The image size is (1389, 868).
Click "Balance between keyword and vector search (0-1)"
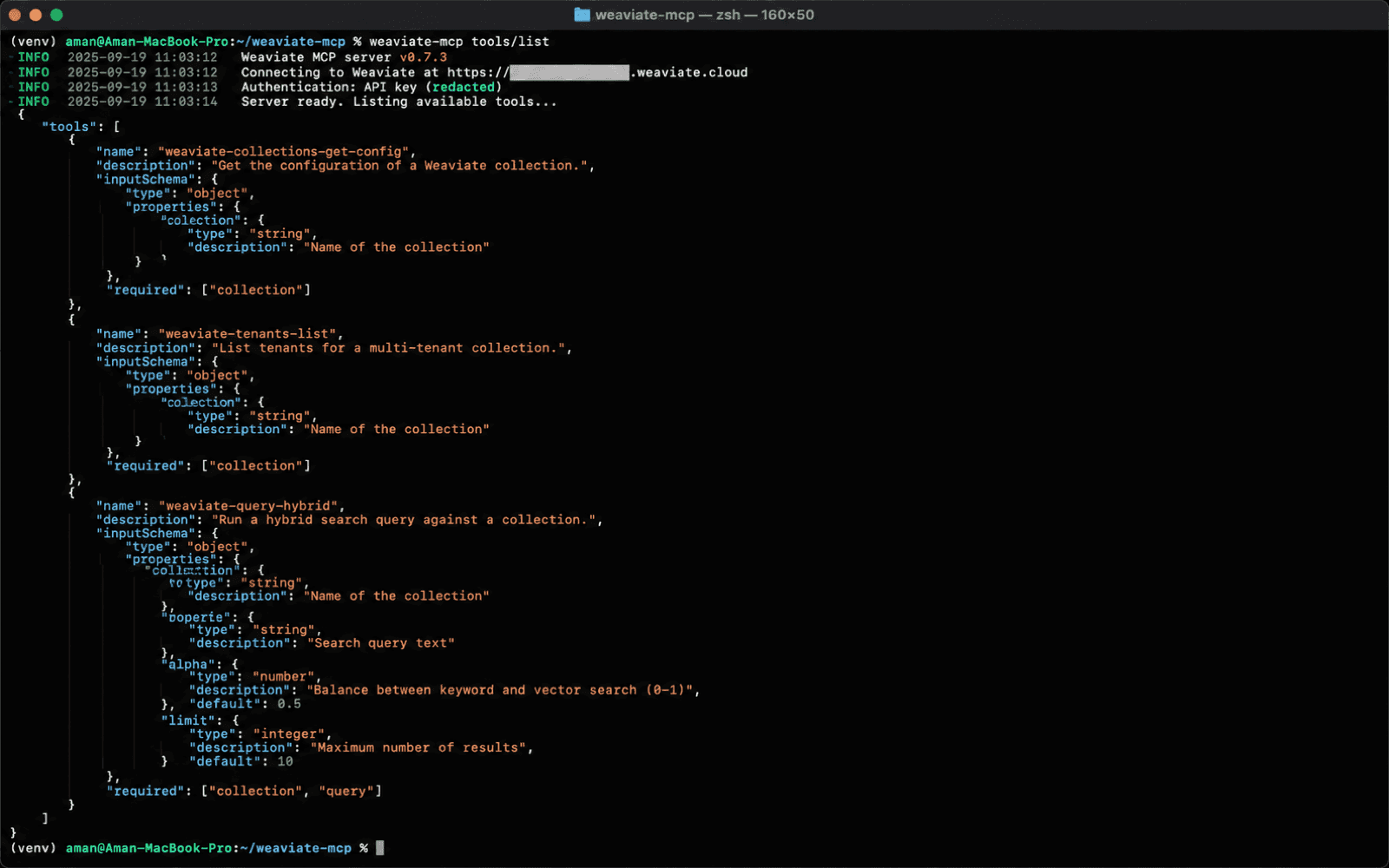tap(500, 690)
